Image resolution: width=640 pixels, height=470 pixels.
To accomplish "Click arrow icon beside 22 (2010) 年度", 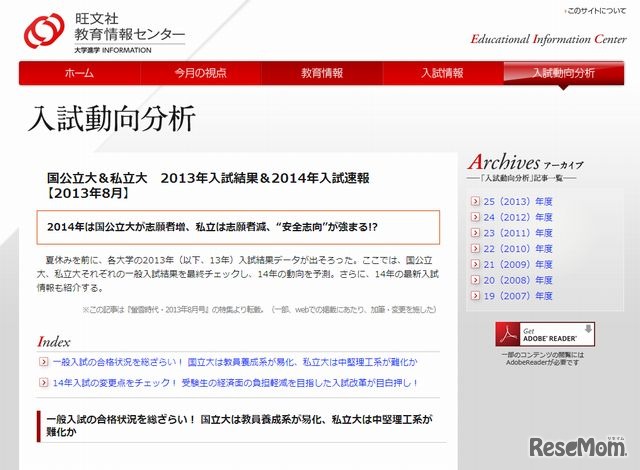I will (475, 248).
